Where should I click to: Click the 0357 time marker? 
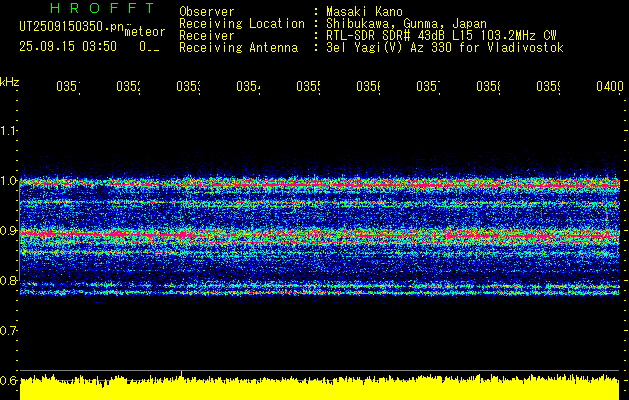pos(428,86)
